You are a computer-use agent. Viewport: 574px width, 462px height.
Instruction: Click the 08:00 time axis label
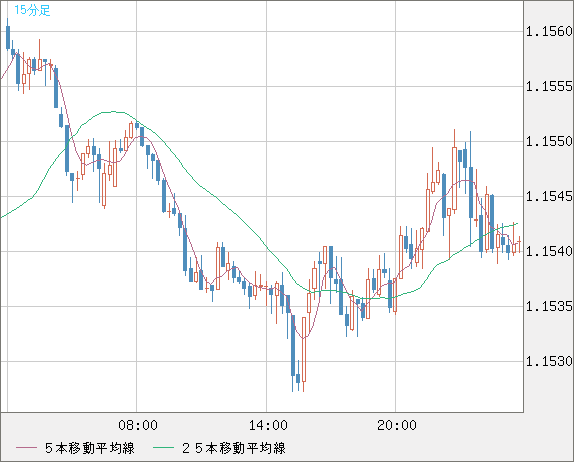pos(138,425)
